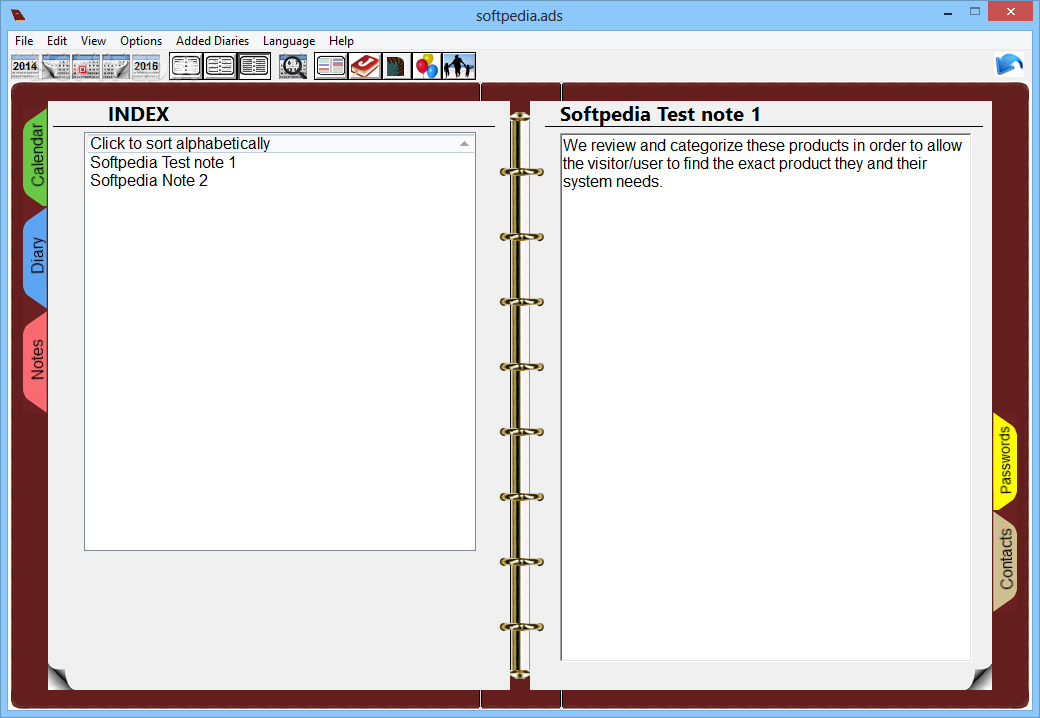This screenshot has height=718, width=1040.
Task: Switch to the Contacts tab
Action: [x=1005, y=560]
